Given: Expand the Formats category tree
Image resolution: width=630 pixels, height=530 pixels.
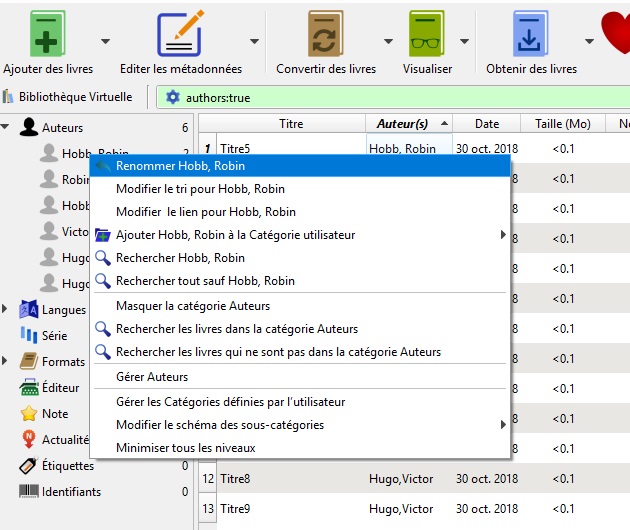Looking at the screenshot, I should click(x=4, y=360).
